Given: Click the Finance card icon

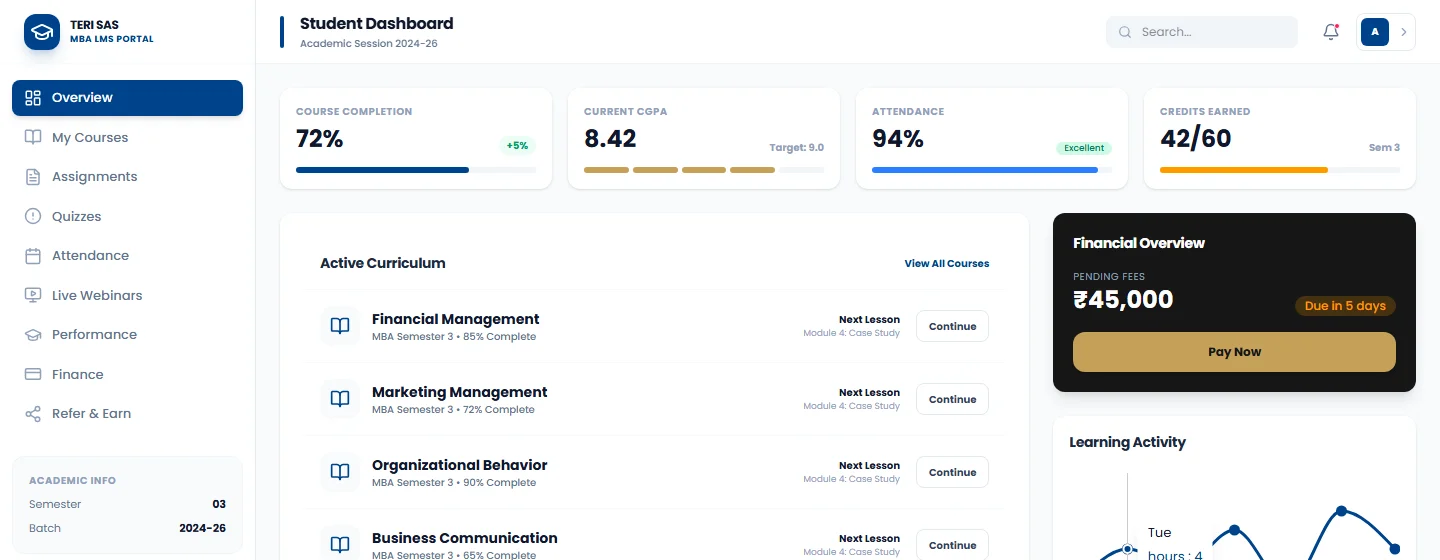Looking at the screenshot, I should coord(33,374).
